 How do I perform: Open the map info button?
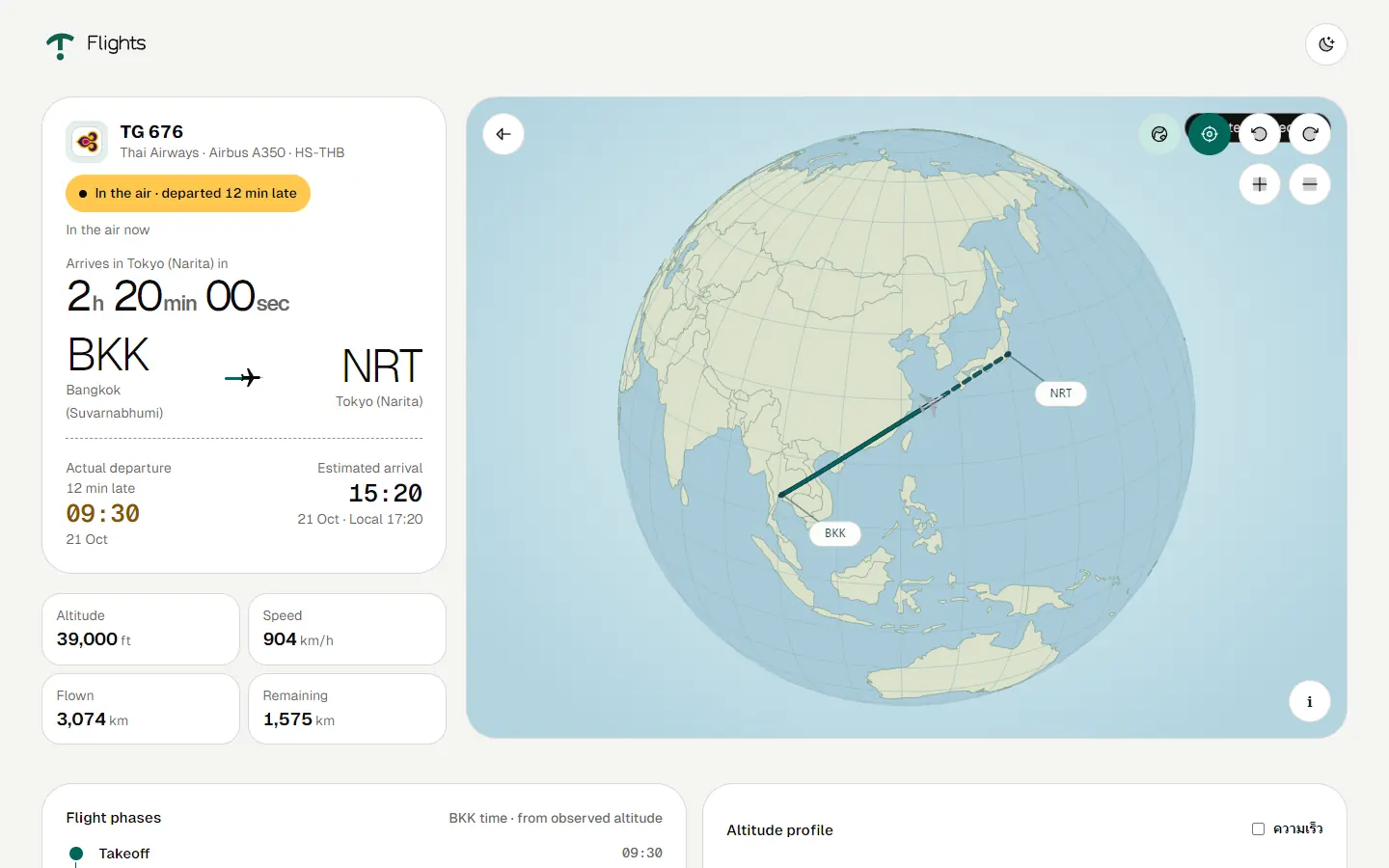(x=1310, y=701)
